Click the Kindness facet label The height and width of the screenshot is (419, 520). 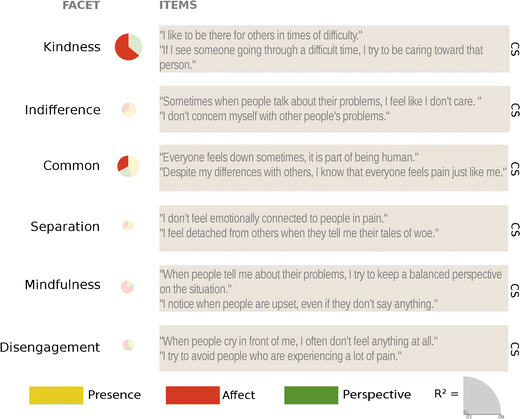tap(72, 47)
